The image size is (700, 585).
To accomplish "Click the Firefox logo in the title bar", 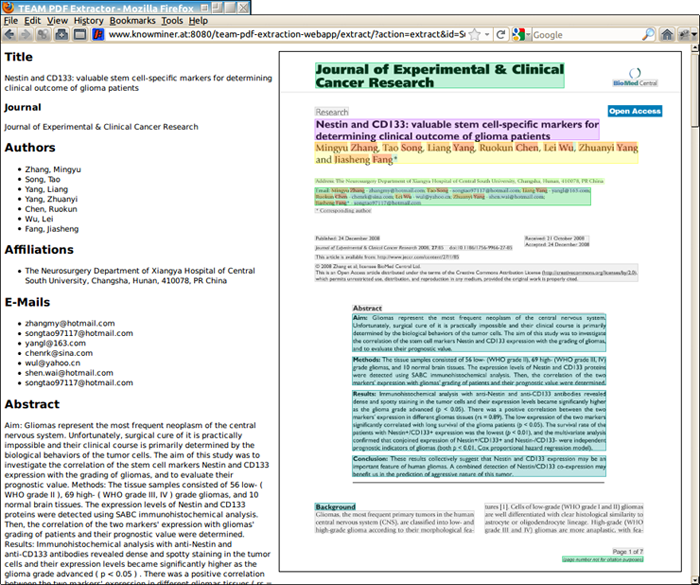I will coord(8,8).
